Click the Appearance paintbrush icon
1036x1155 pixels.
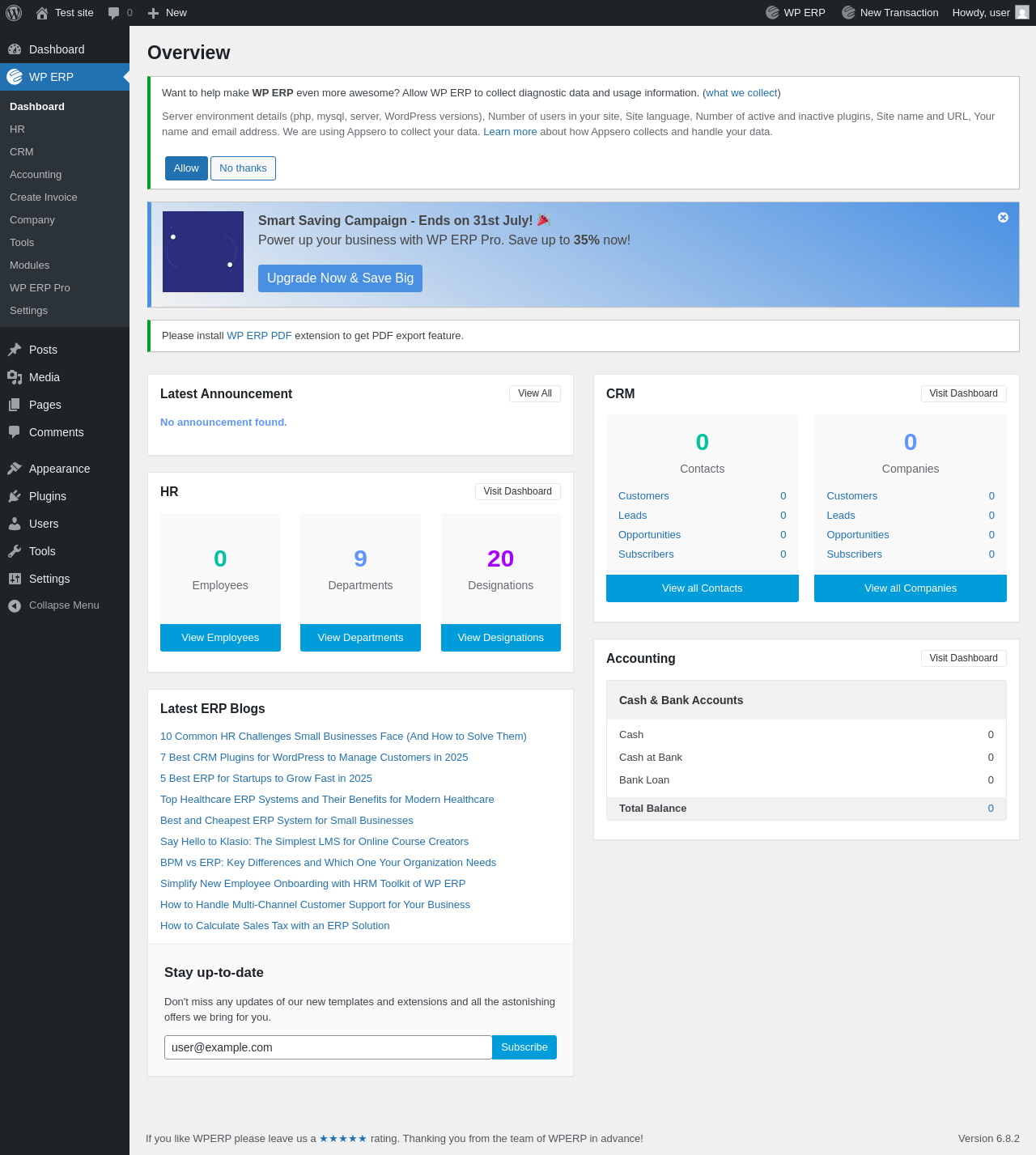coord(15,469)
